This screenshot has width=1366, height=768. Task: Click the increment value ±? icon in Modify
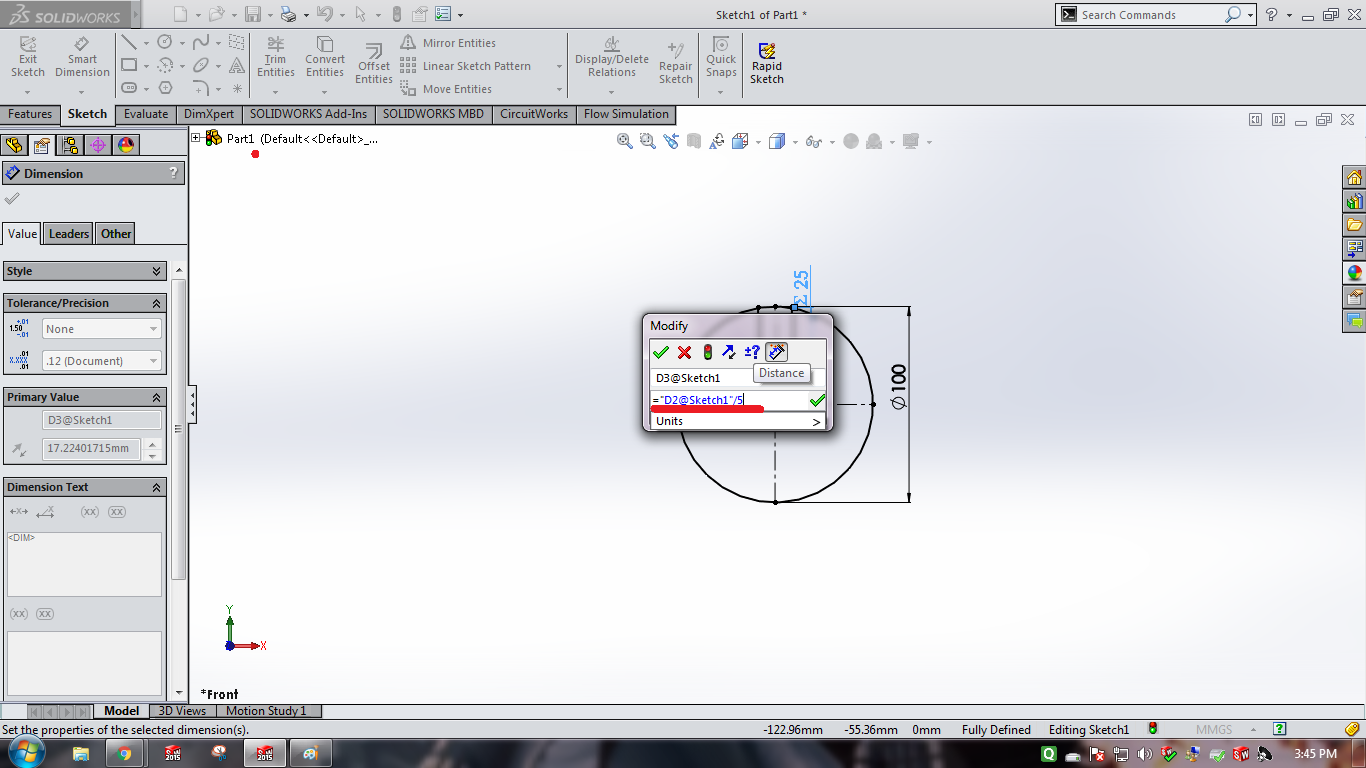pos(752,352)
